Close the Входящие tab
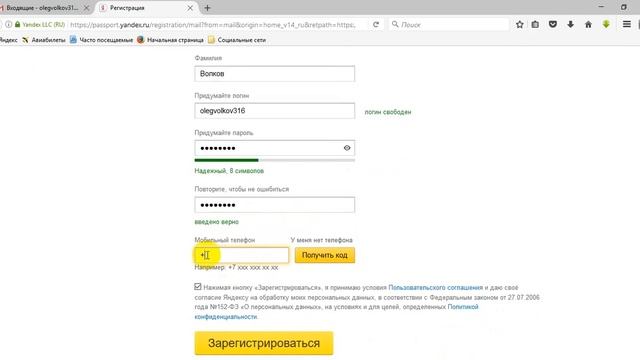The image size is (640, 360). point(86,8)
